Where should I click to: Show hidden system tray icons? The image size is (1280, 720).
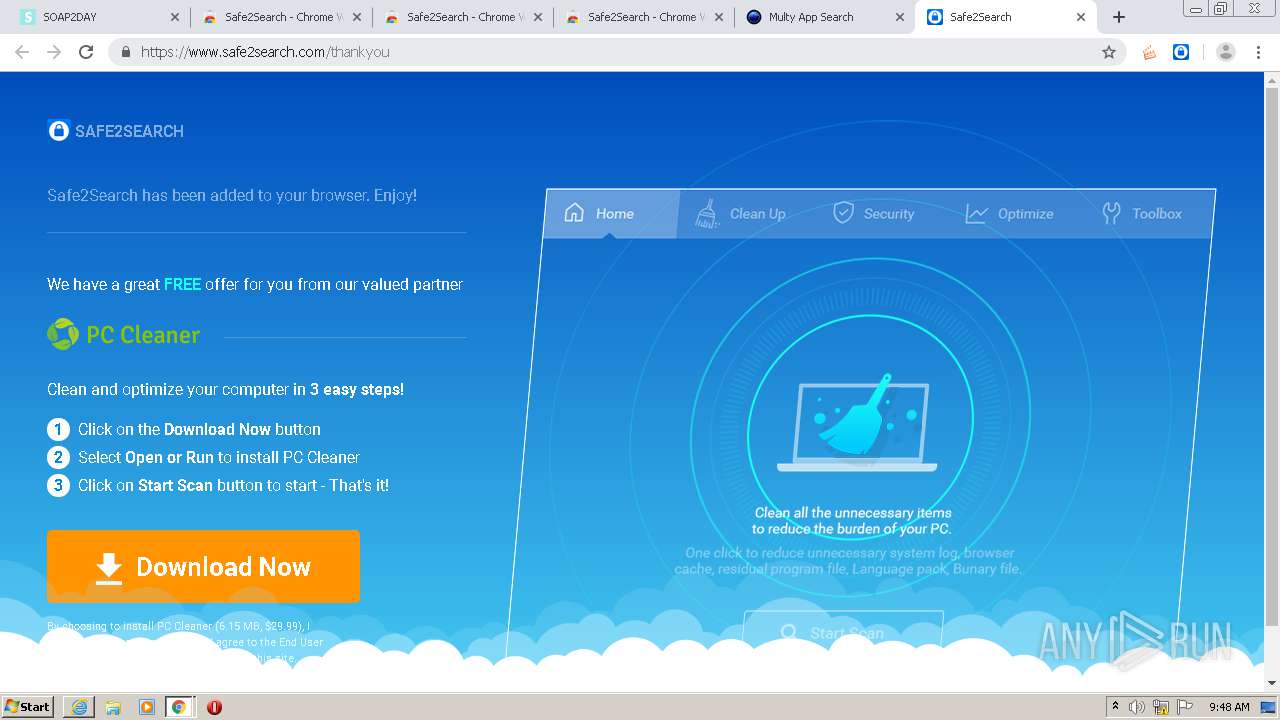coord(1115,706)
